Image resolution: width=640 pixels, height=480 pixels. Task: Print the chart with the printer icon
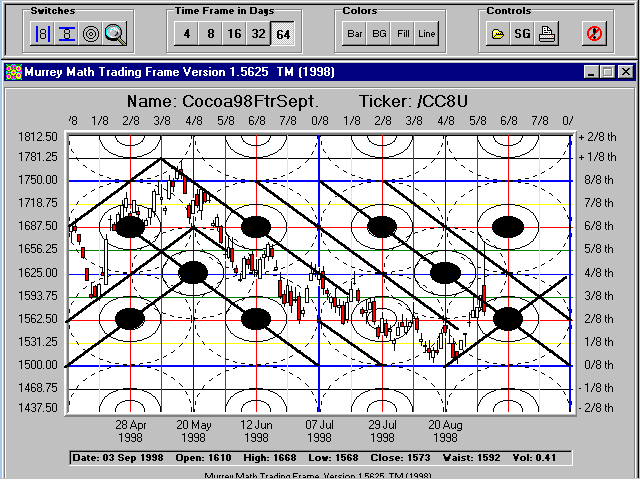pos(547,33)
